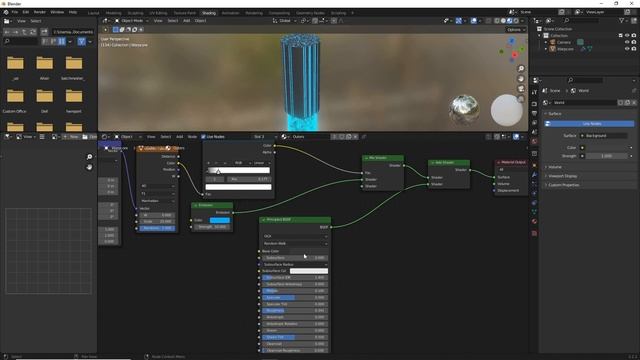The height and width of the screenshot is (360, 640).
Task: Select the Material Preview shading mode
Action: click(509, 20)
